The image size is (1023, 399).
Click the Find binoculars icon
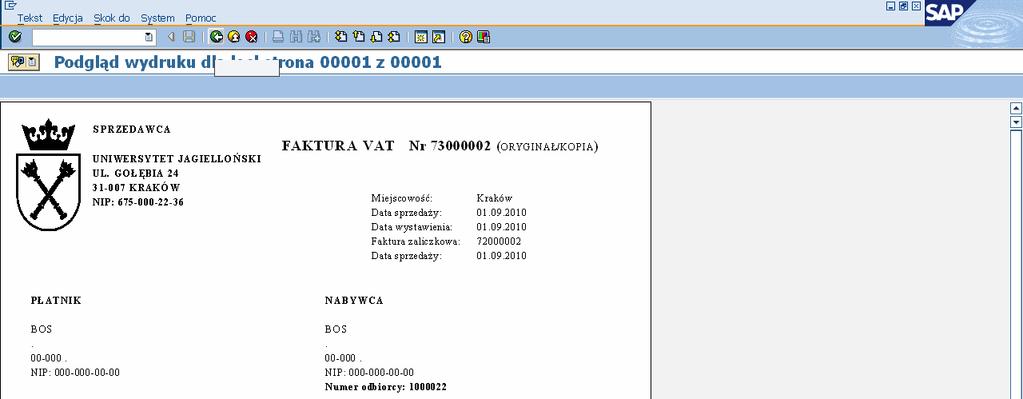pos(296,37)
